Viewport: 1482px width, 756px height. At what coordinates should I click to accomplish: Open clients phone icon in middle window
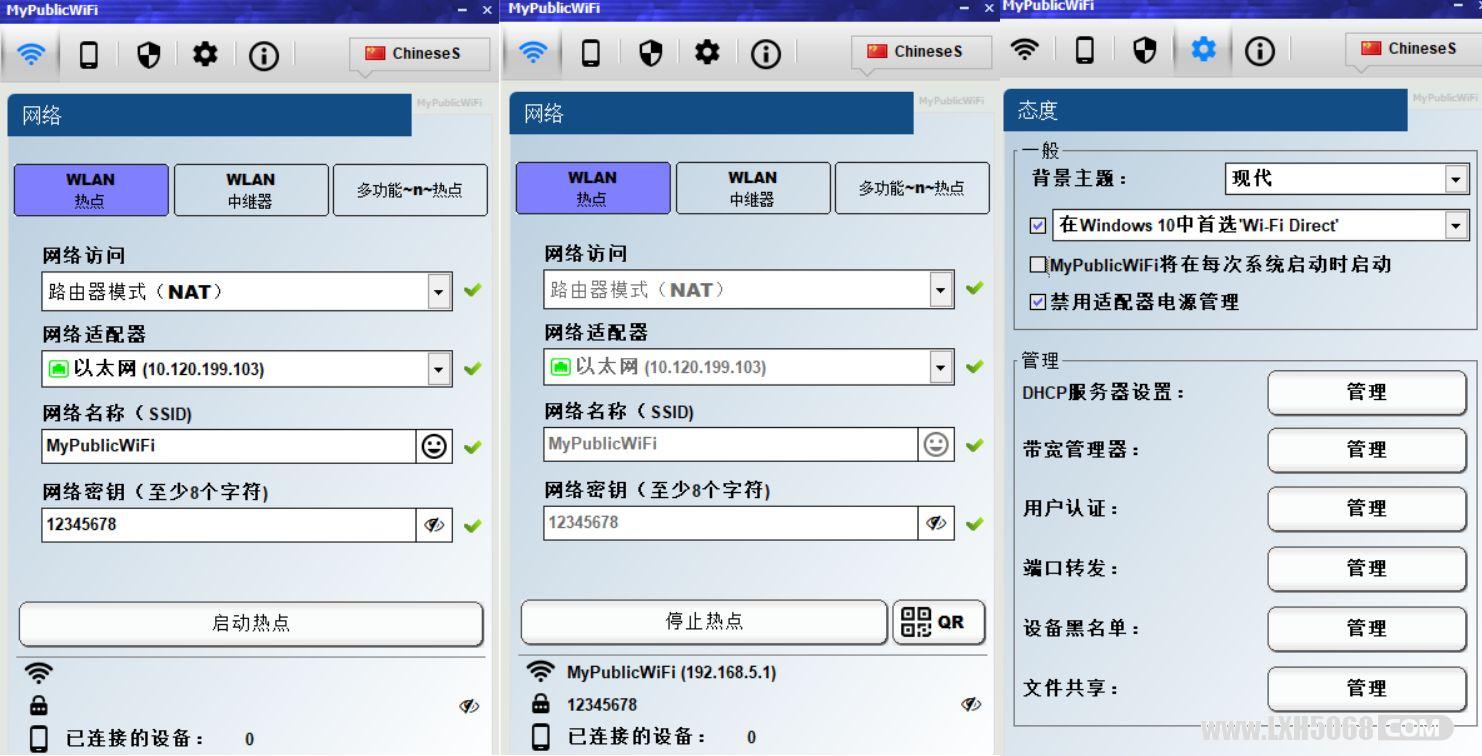click(x=591, y=53)
